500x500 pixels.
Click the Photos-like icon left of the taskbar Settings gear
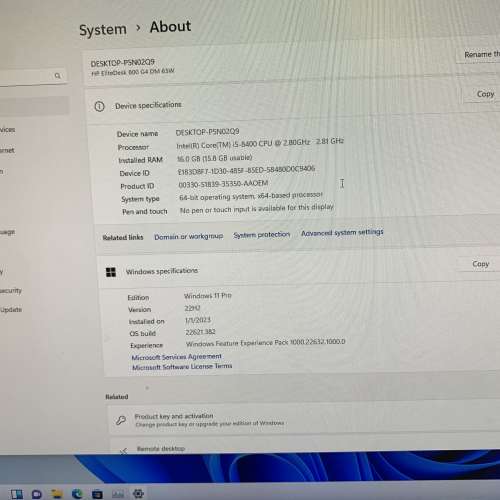click(118, 494)
